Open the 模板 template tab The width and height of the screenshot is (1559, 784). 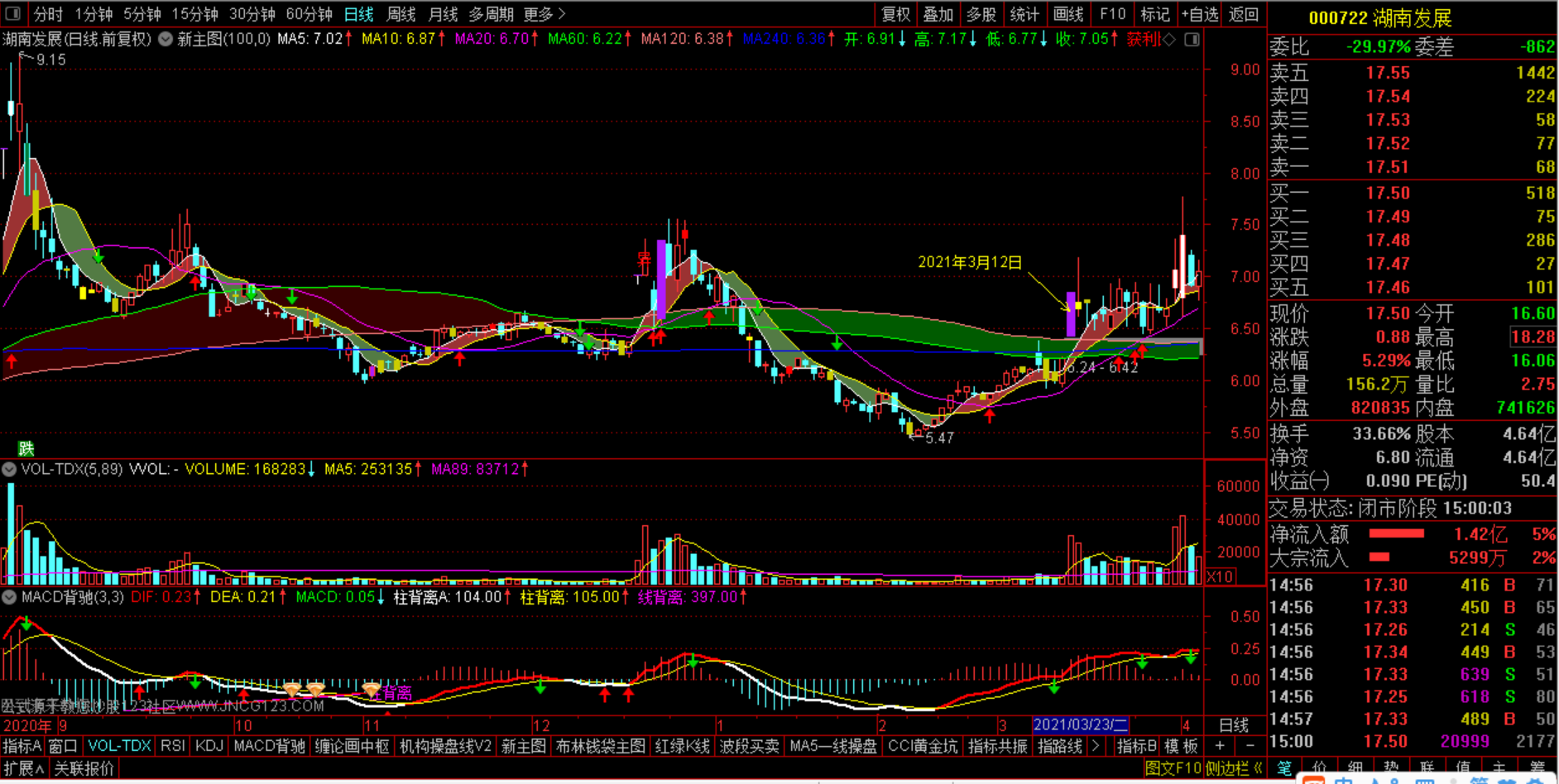click(1181, 746)
